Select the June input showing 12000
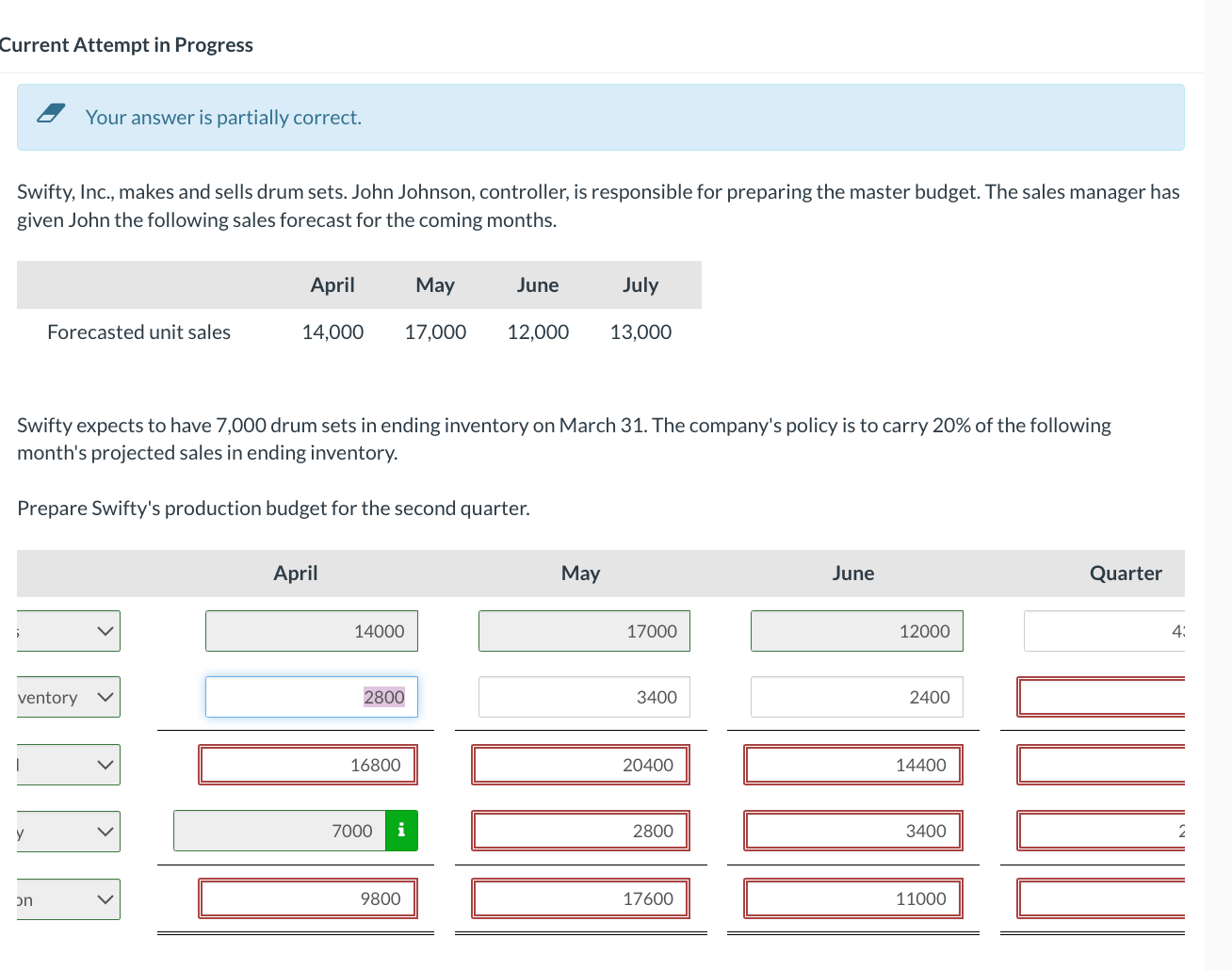Viewport: 1232px width, 970px height. coord(857,631)
